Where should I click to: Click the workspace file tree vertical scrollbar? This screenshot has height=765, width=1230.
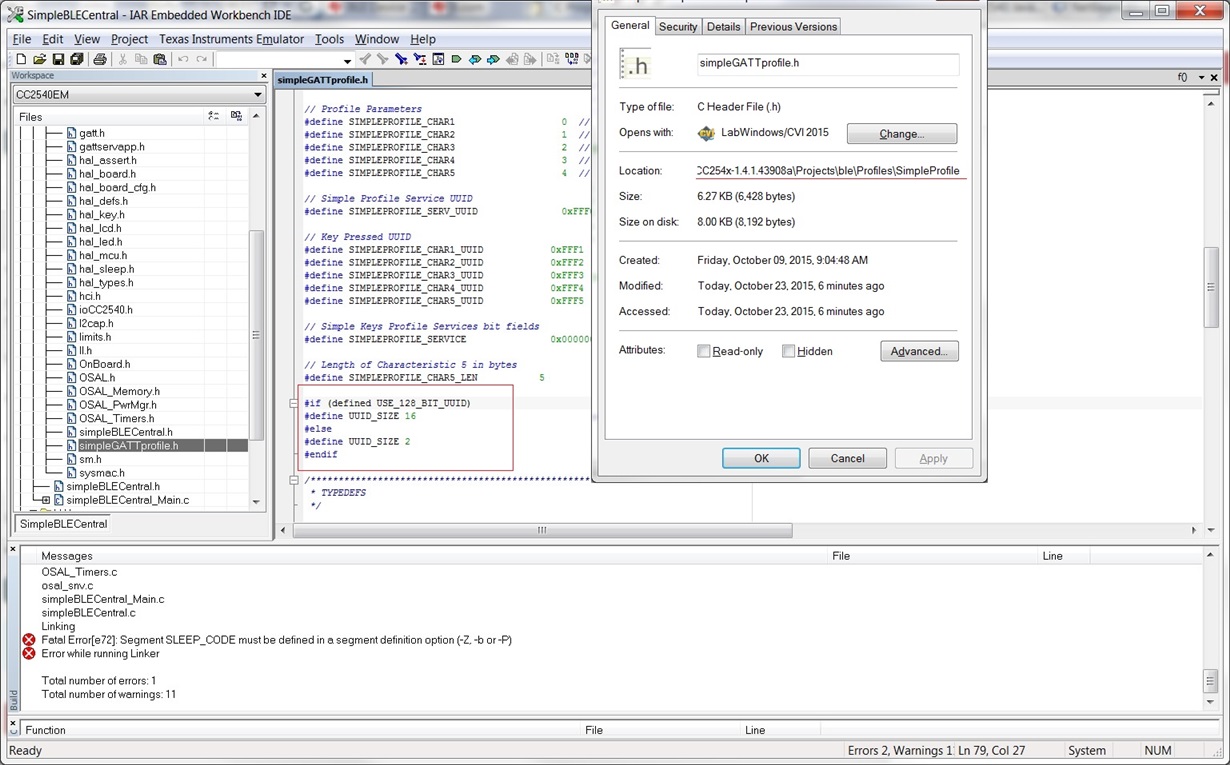(256, 335)
